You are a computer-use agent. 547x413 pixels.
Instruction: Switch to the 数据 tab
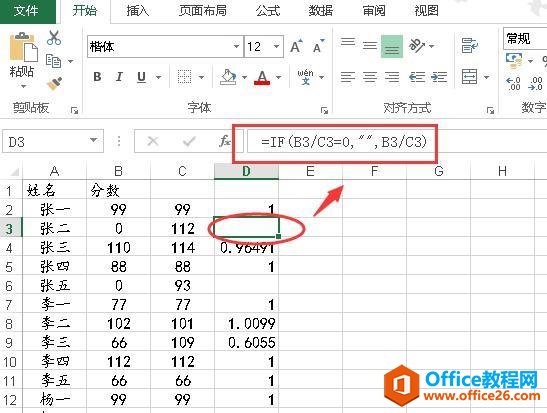point(321,10)
